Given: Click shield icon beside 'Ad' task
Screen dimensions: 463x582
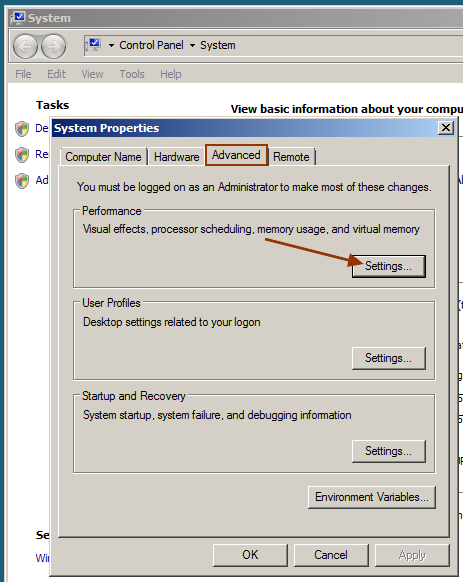Looking at the screenshot, I should [x=22, y=181].
